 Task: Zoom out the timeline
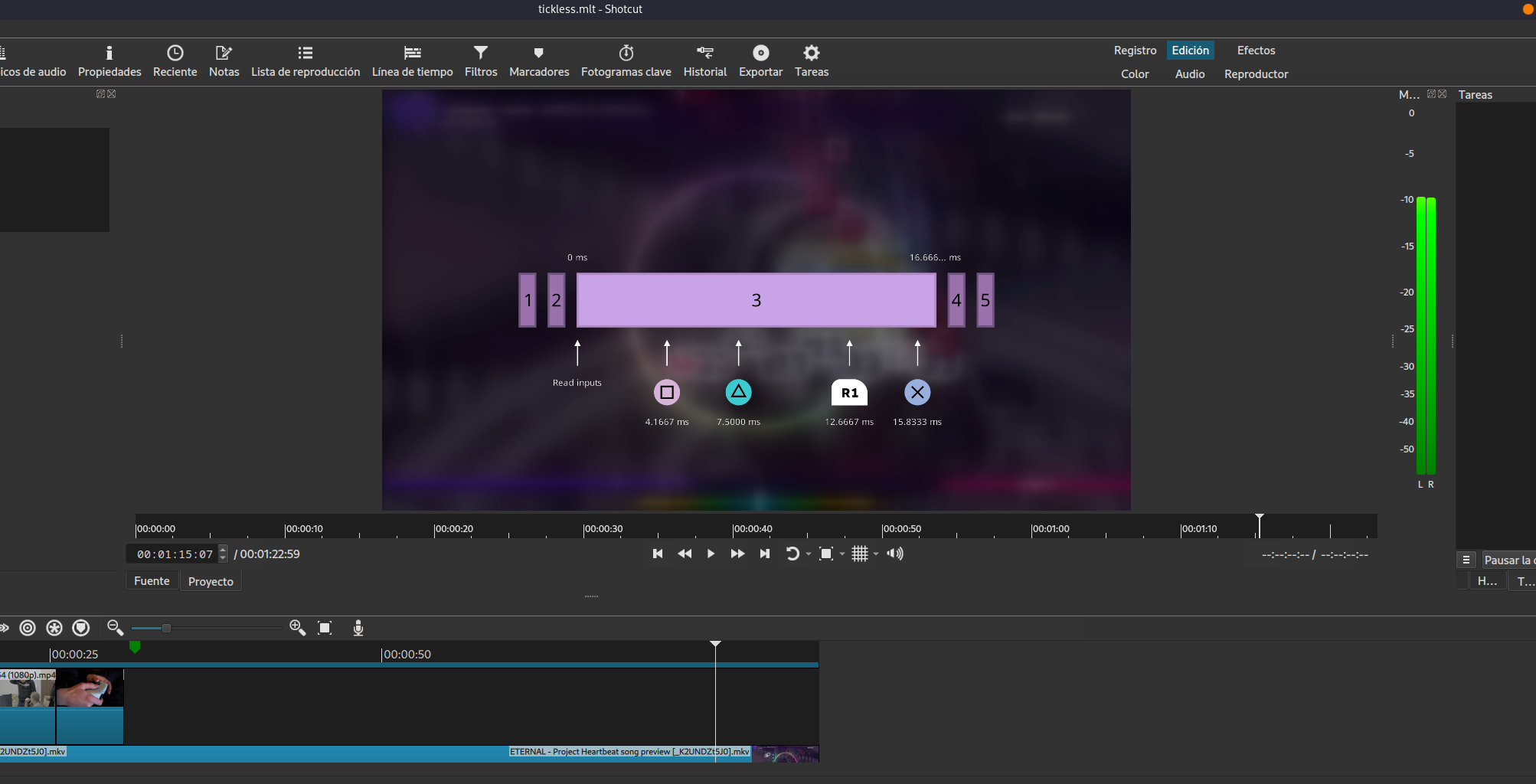pos(115,628)
